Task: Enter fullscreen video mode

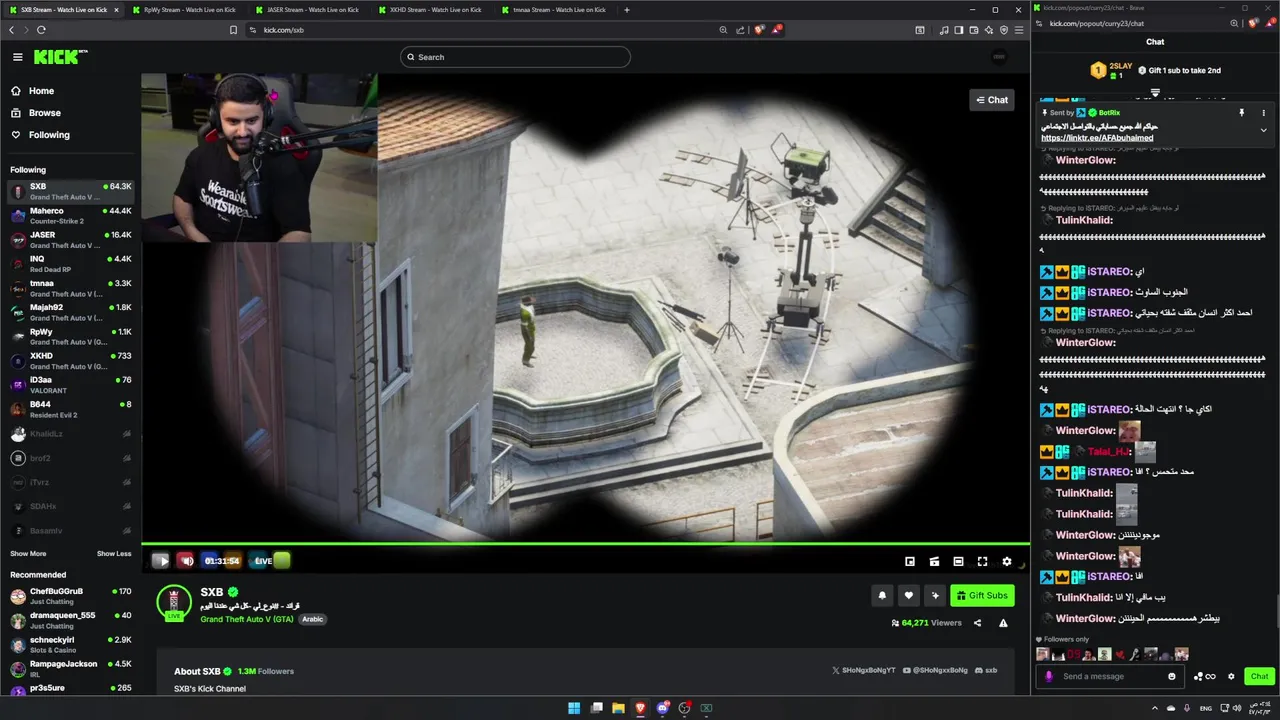Action: [982, 562]
